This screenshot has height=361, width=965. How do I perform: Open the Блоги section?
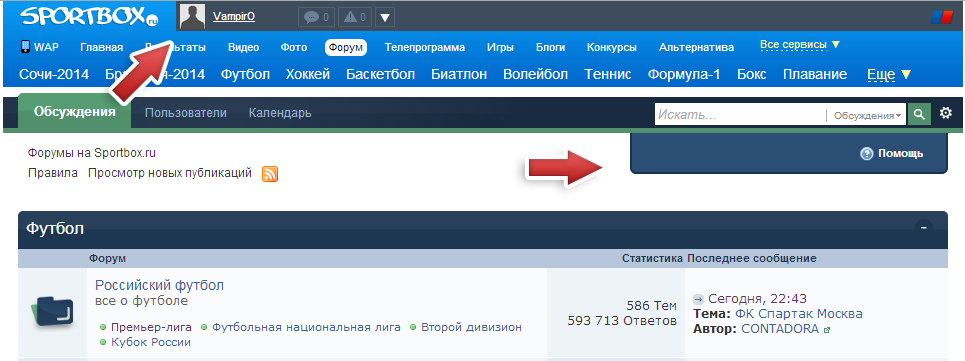pos(550,47)
